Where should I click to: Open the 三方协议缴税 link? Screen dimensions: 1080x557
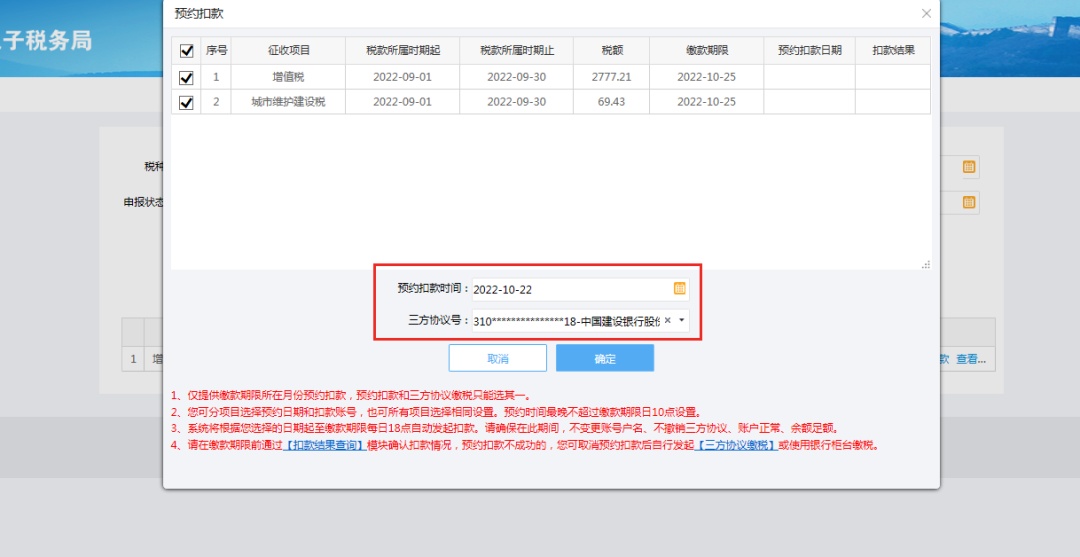click(736, 445)
